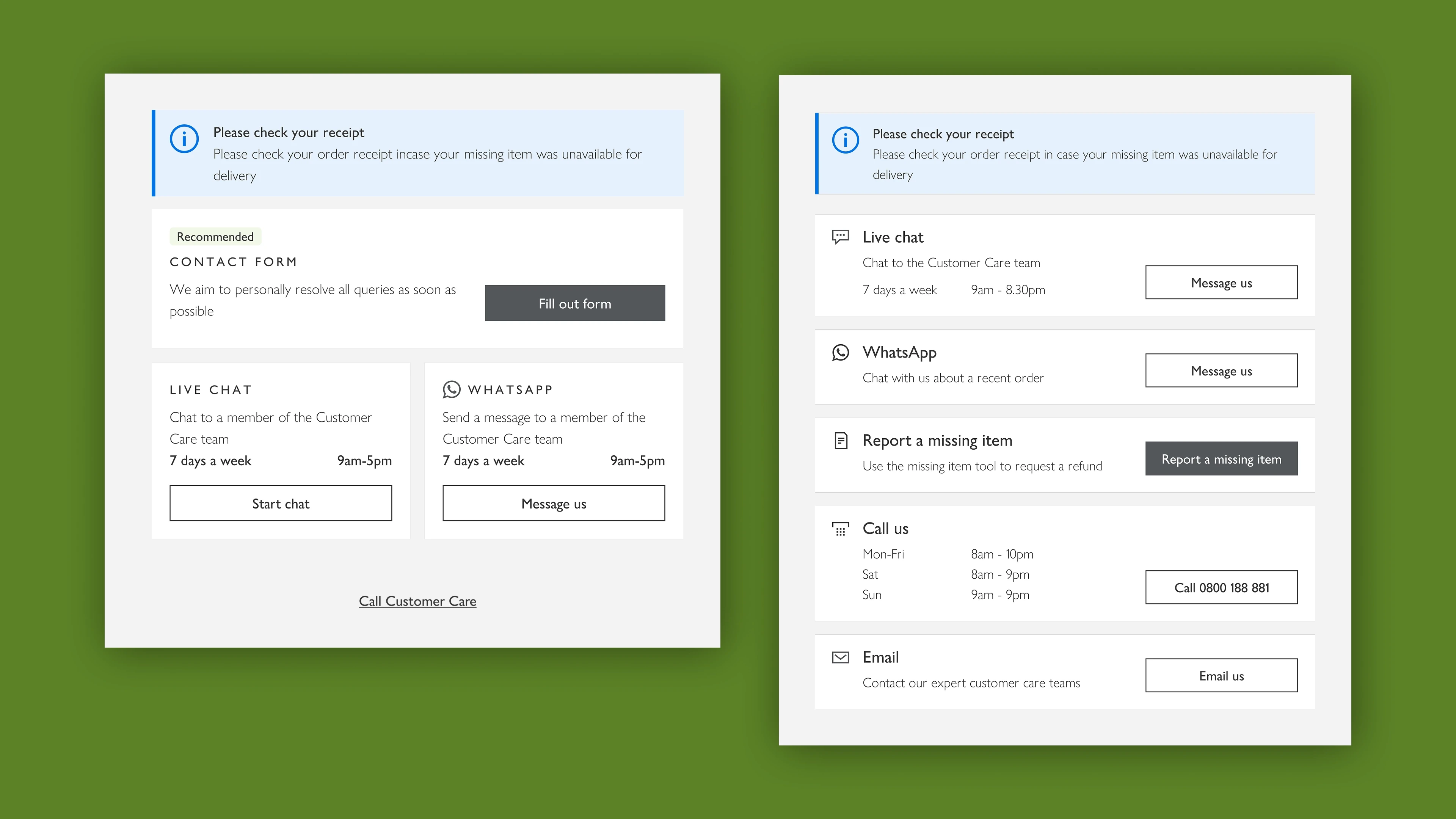This screenshot has width=1456, height=819.
Task: Click the 9am - 8.30pm hours text
Action: pyautogui.click(x=1008, y=290)
